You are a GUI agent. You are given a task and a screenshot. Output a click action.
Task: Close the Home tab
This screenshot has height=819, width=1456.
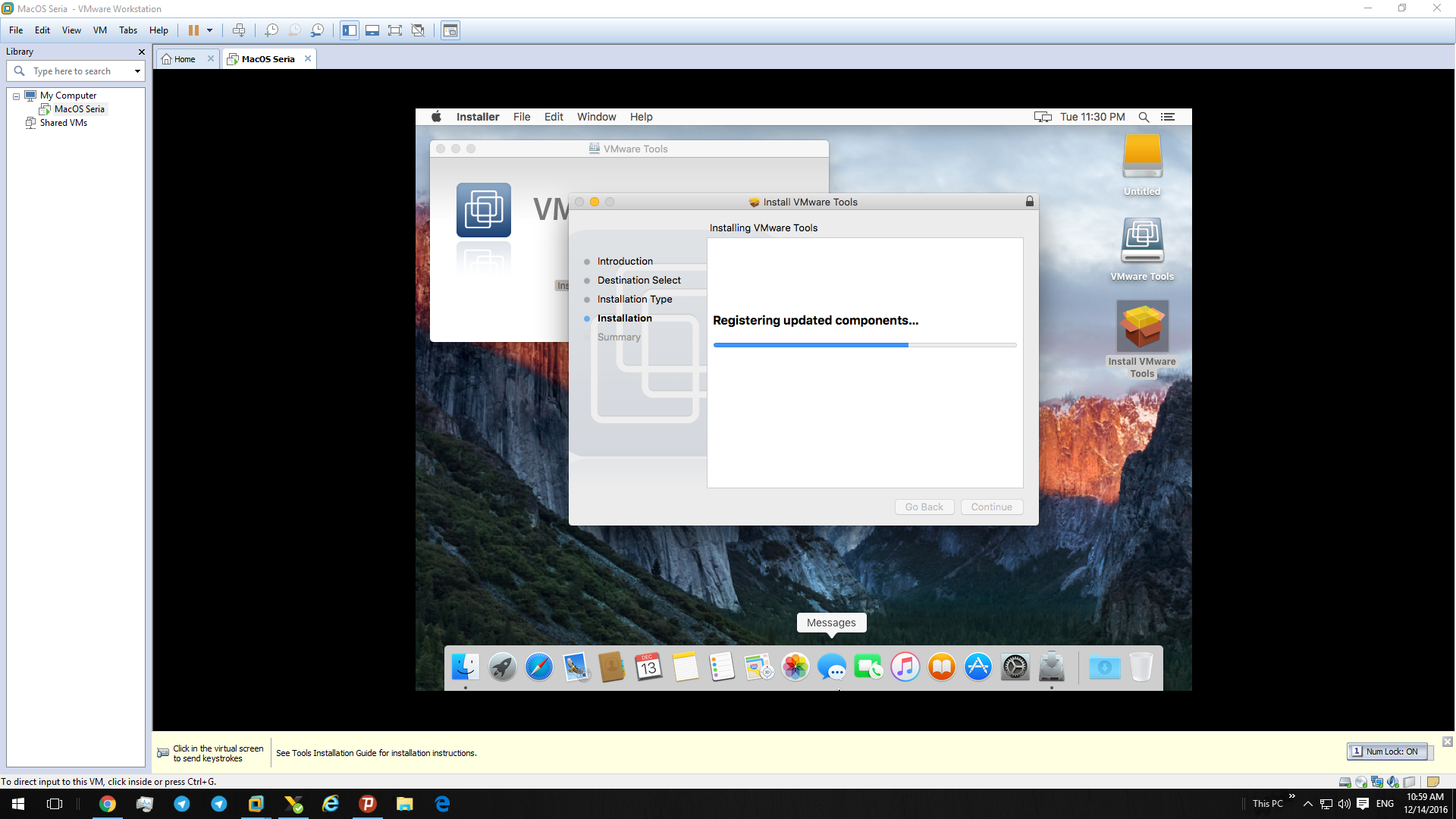pyautogui.click(x=211, y=58)
